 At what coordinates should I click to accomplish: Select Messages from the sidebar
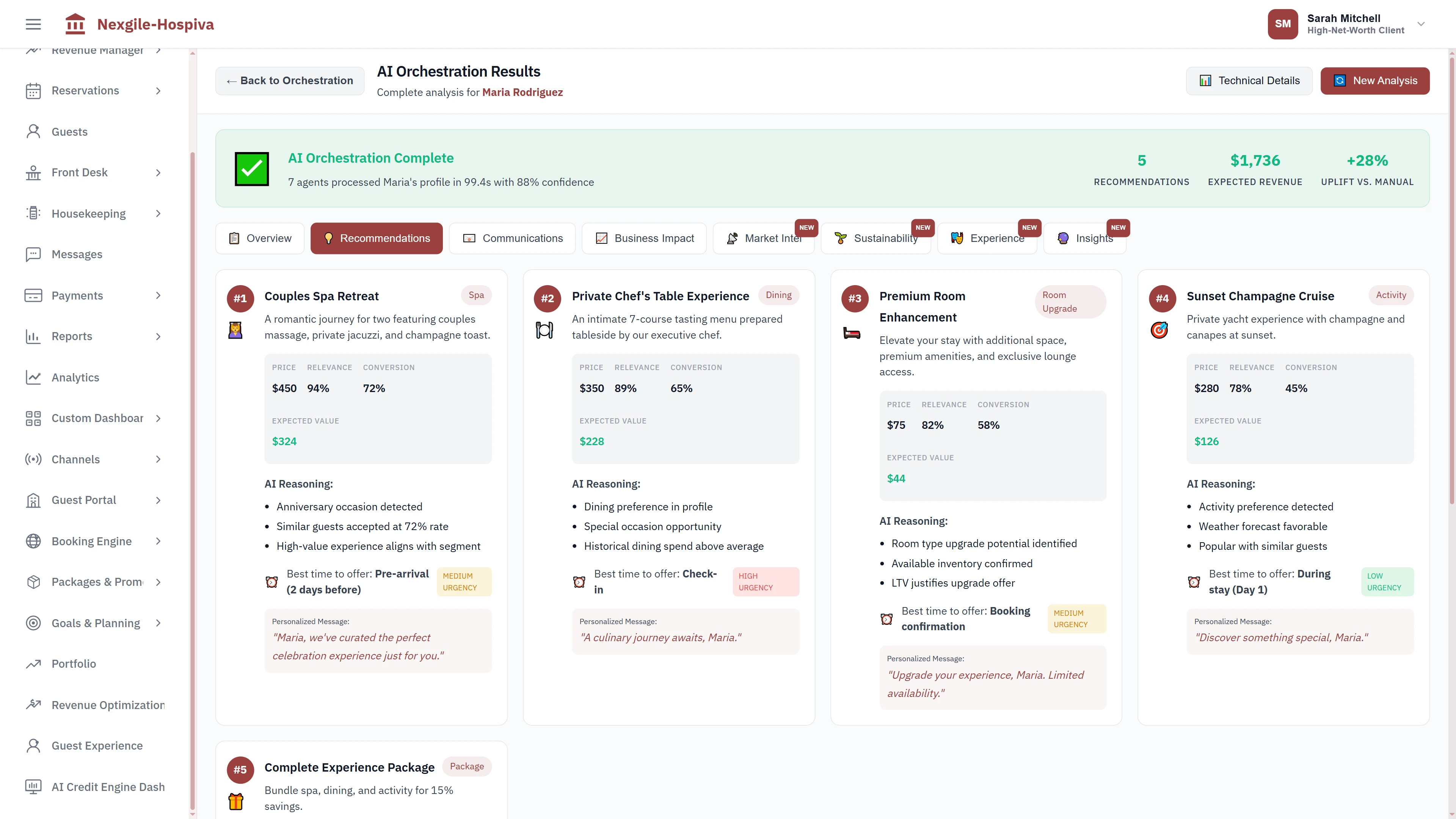(76, 254)
